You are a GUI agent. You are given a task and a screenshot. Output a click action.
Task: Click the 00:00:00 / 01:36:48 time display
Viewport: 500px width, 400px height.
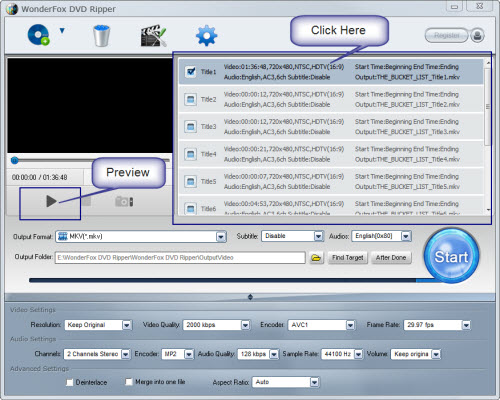click(39, 177)
